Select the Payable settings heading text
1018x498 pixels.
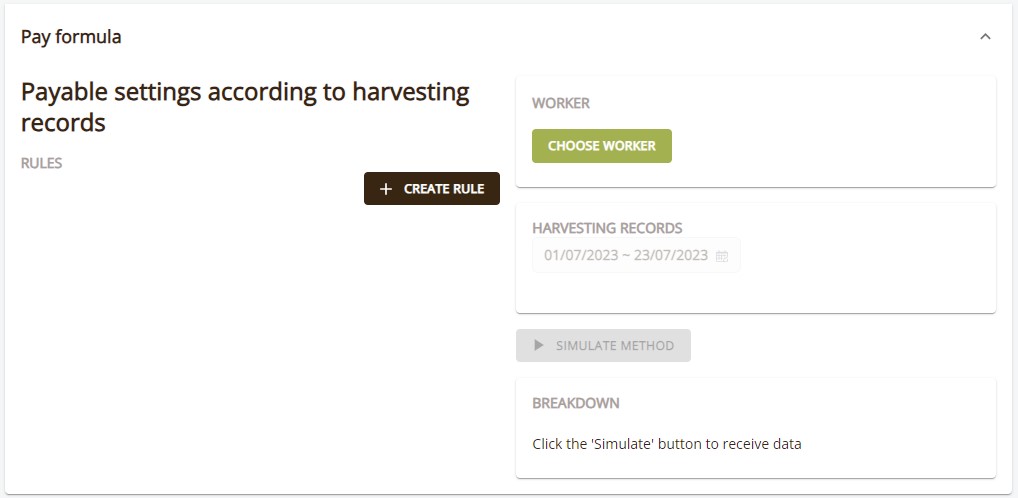pyautogui.click(x=245, y=107)
